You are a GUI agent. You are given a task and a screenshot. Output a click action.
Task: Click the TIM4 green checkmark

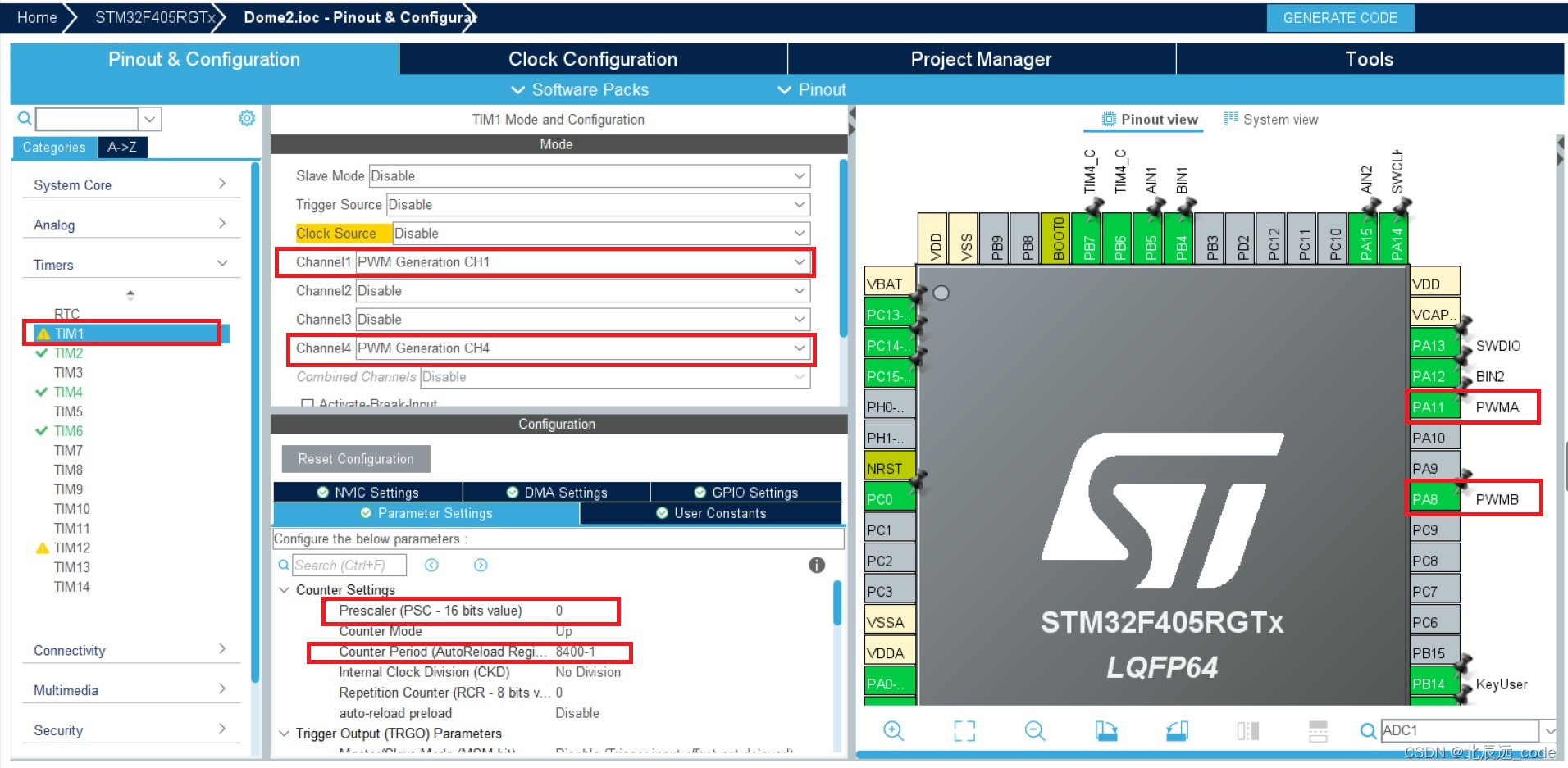(x=41, y=392)
